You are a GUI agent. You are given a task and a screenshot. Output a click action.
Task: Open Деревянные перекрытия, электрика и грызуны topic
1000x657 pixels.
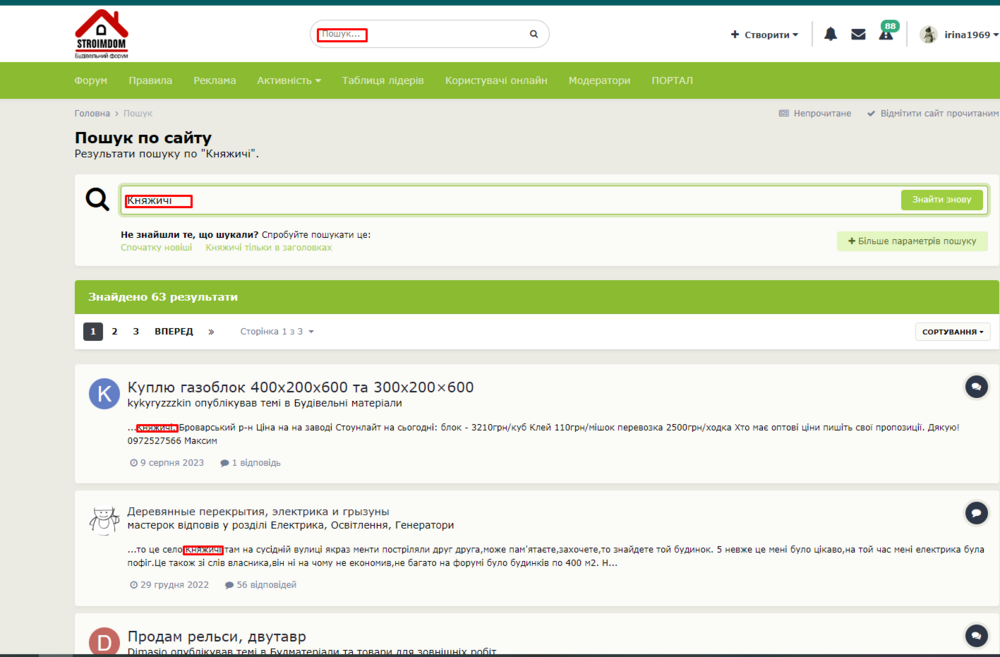(258, 512)
